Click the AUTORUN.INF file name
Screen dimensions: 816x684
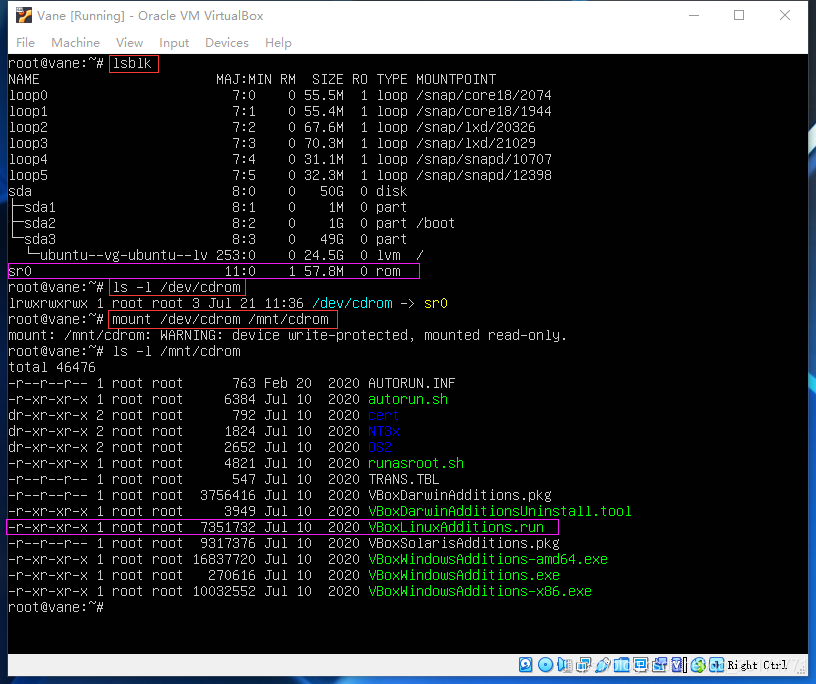pyautogui.click(x=412, y=384)
